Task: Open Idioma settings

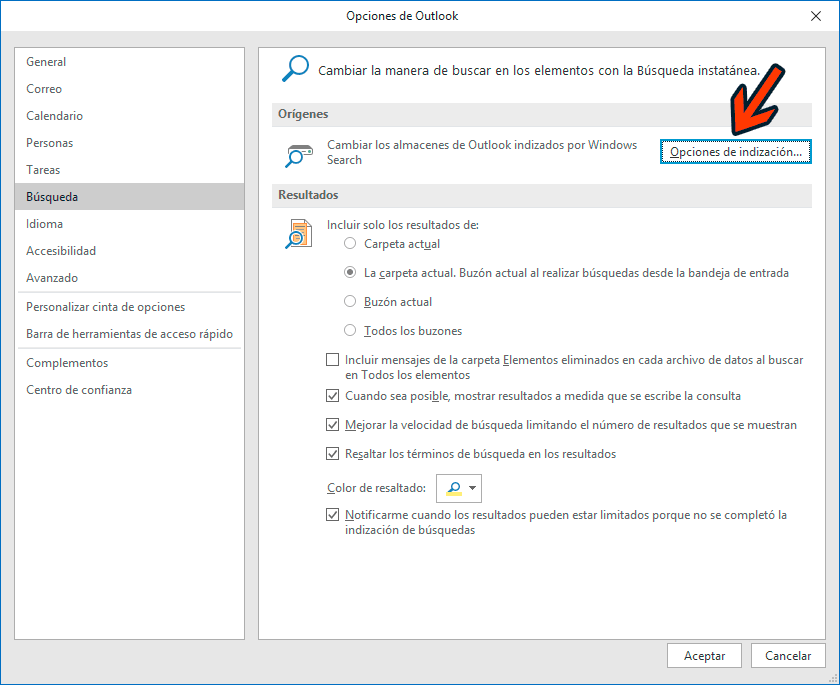Action: [x=130, y=224]
